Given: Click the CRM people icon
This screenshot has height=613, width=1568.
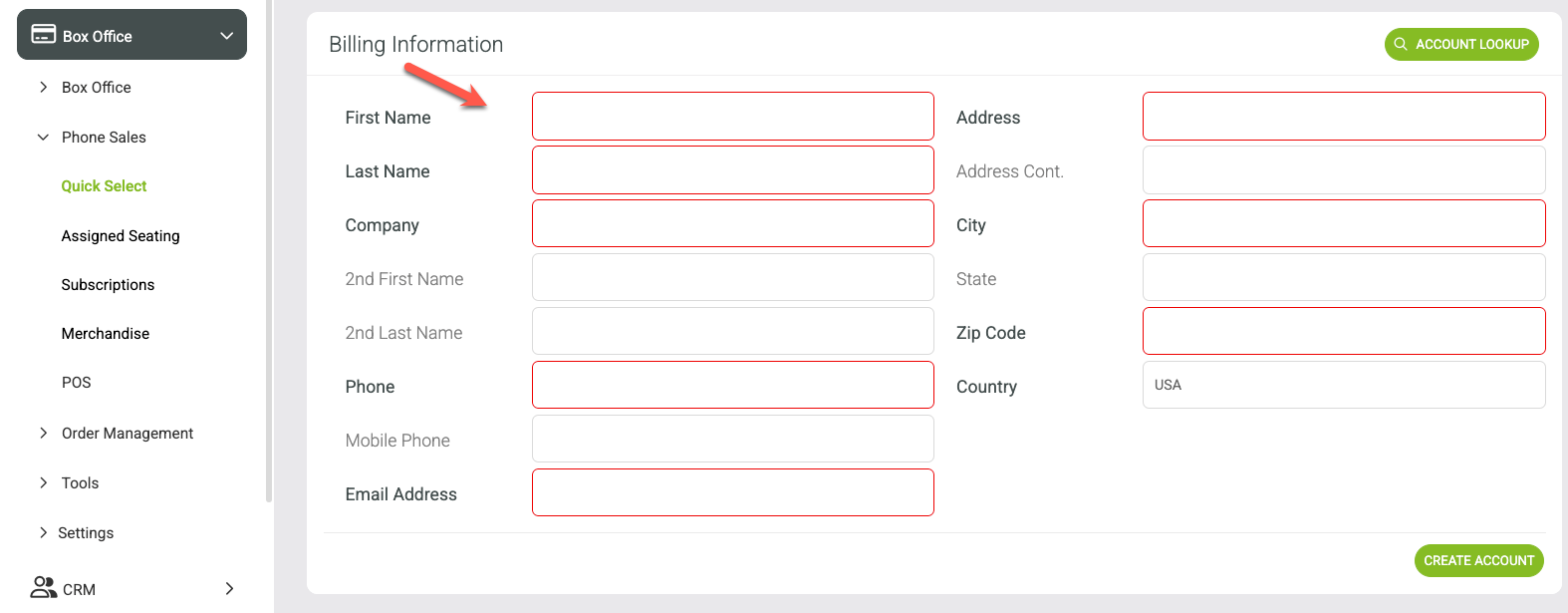Looking at the screenshot, I should pyautogui.click(x=44, y=587).
